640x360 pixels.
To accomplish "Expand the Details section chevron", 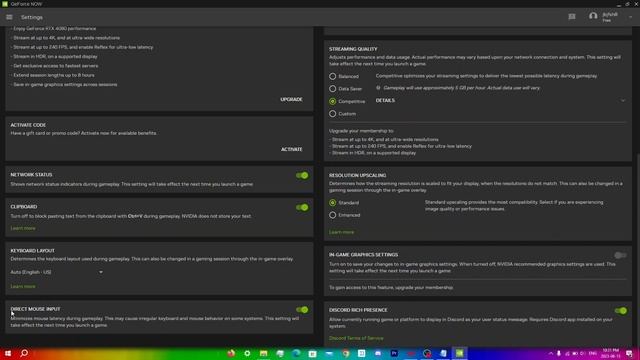I will point(623,100).
